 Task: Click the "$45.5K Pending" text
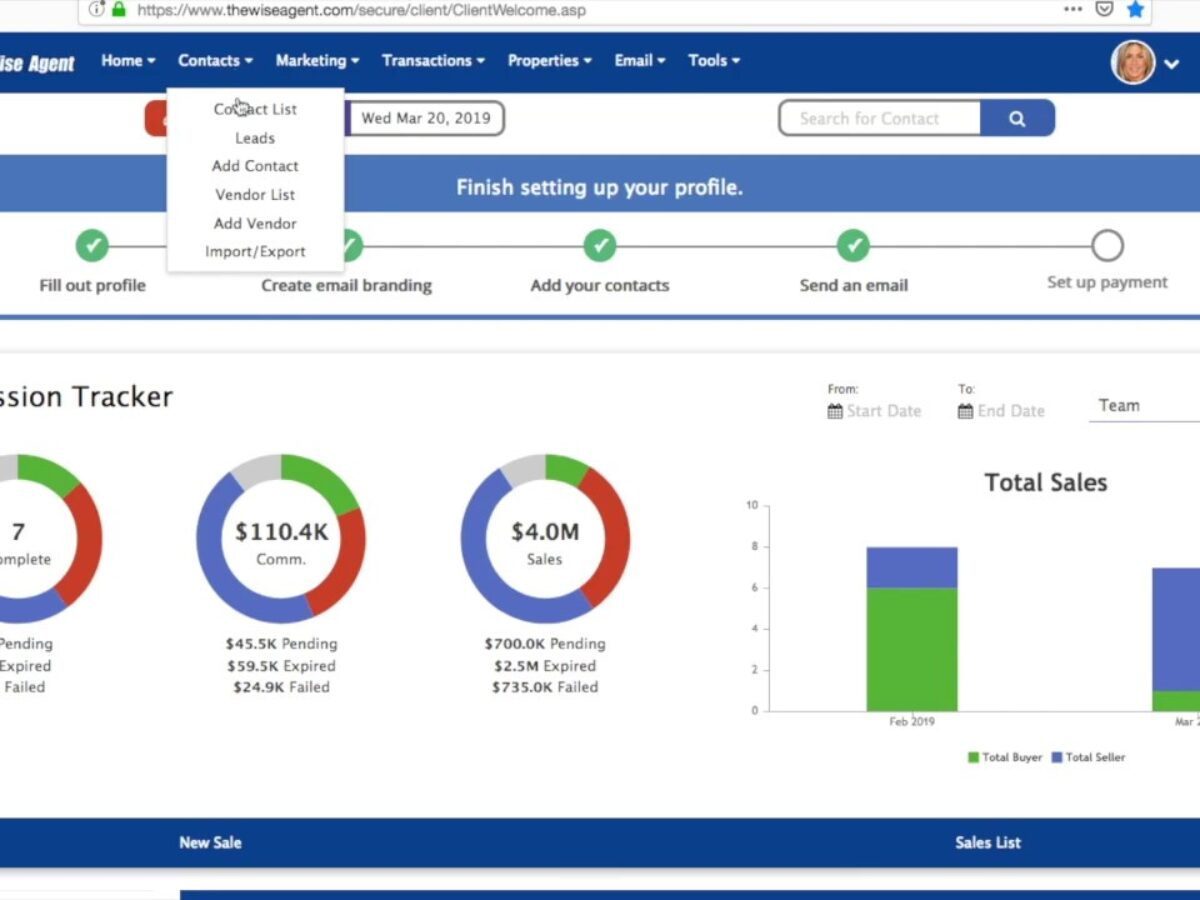(x=281, y=644)
